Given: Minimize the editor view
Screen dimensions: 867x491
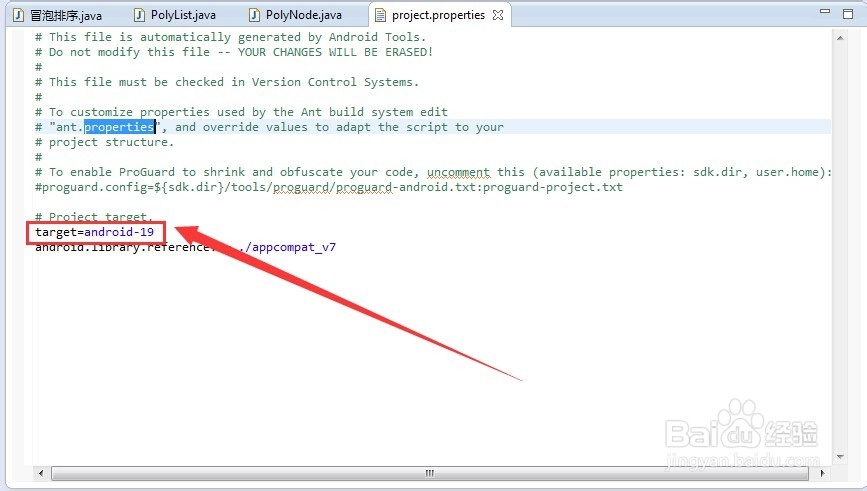Looking at the screenshot, I should coord(825,12).
